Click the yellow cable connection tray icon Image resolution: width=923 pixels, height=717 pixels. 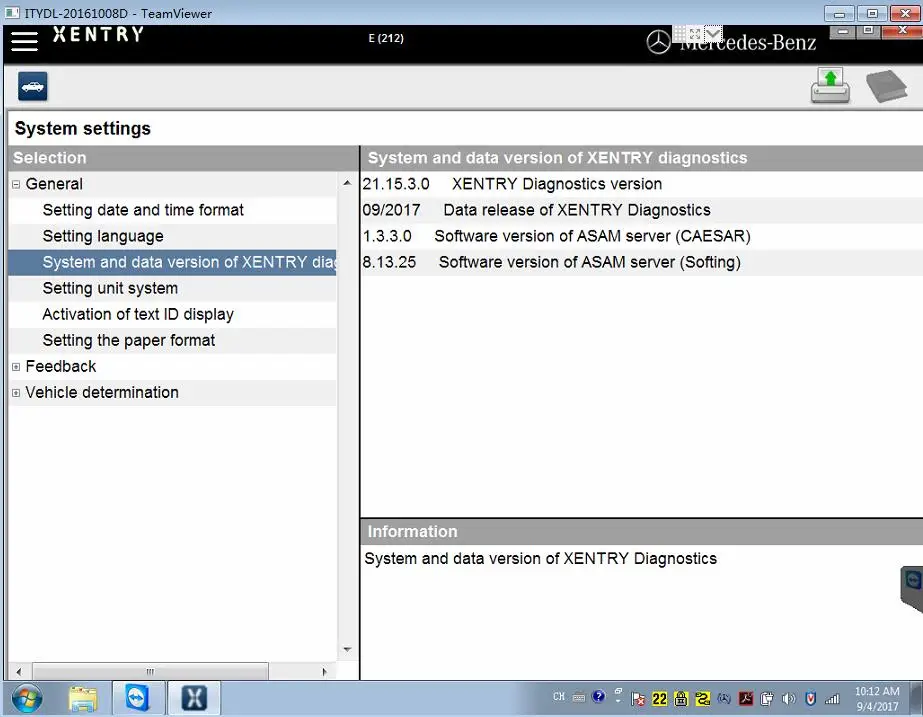tap(703, 699)
